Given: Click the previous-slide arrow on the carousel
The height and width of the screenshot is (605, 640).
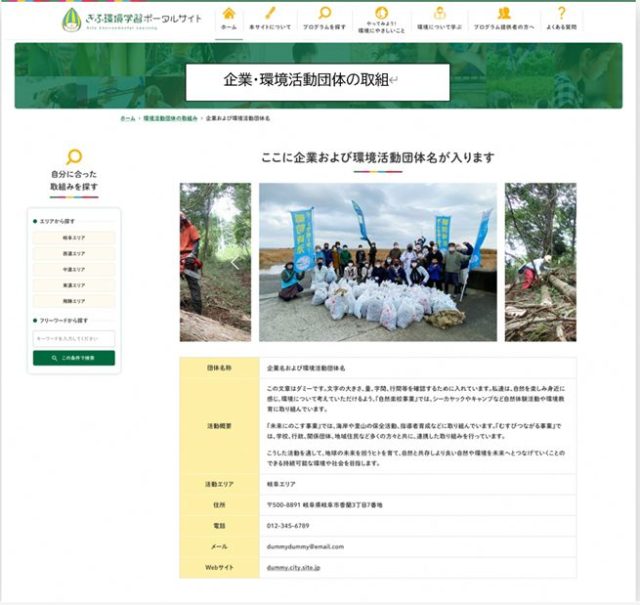Looking at the screenshot, I should tap(236, 263).
